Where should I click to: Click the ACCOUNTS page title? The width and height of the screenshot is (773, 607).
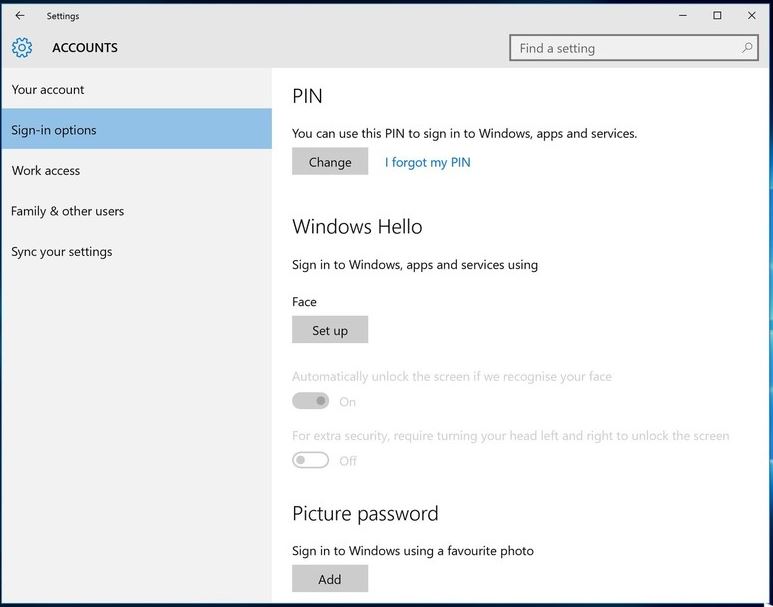tap(85, 48)
